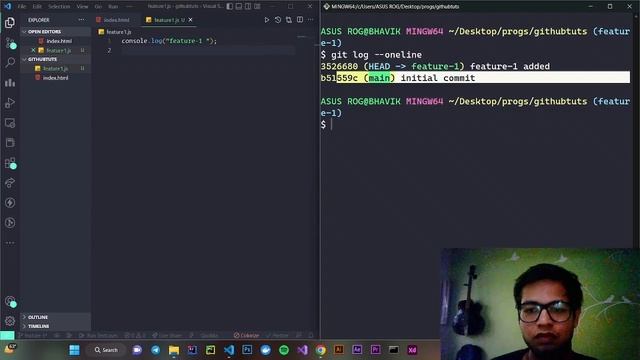Select index.html in GITHUBTUTS folder
This screenshot has width=640, height=360.
[56, 78]
